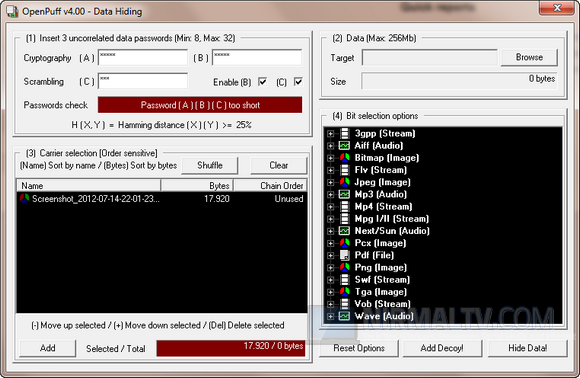This screenshot has height=378, width=580.
Task: Click the Mp3 (Audio) waveform icon
Action: coord(344,194)
